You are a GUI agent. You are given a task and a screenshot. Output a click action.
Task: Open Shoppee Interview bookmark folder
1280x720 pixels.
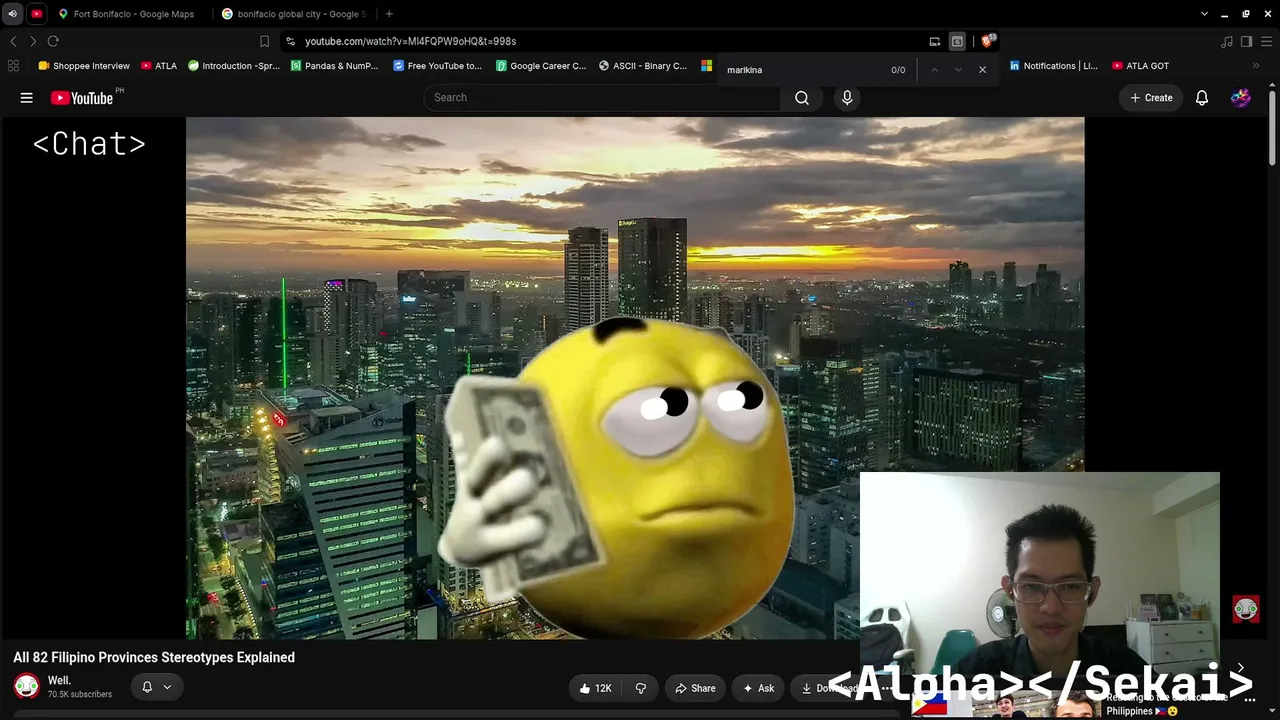point(84,66)
